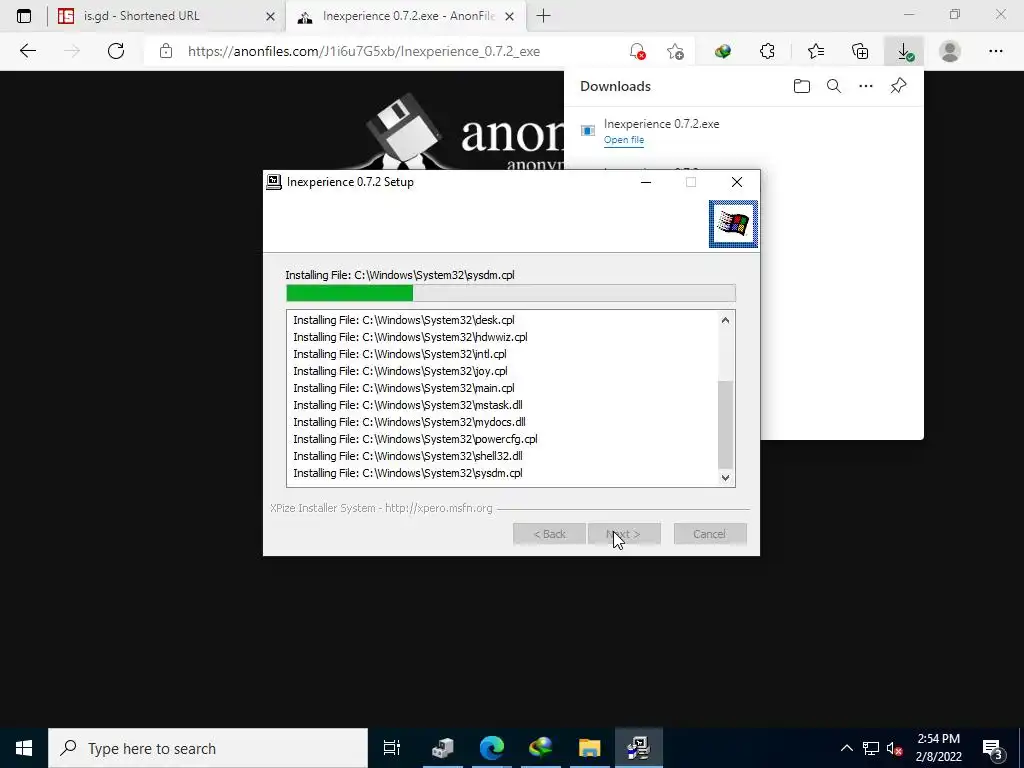Click the taskbar search box

208,748
